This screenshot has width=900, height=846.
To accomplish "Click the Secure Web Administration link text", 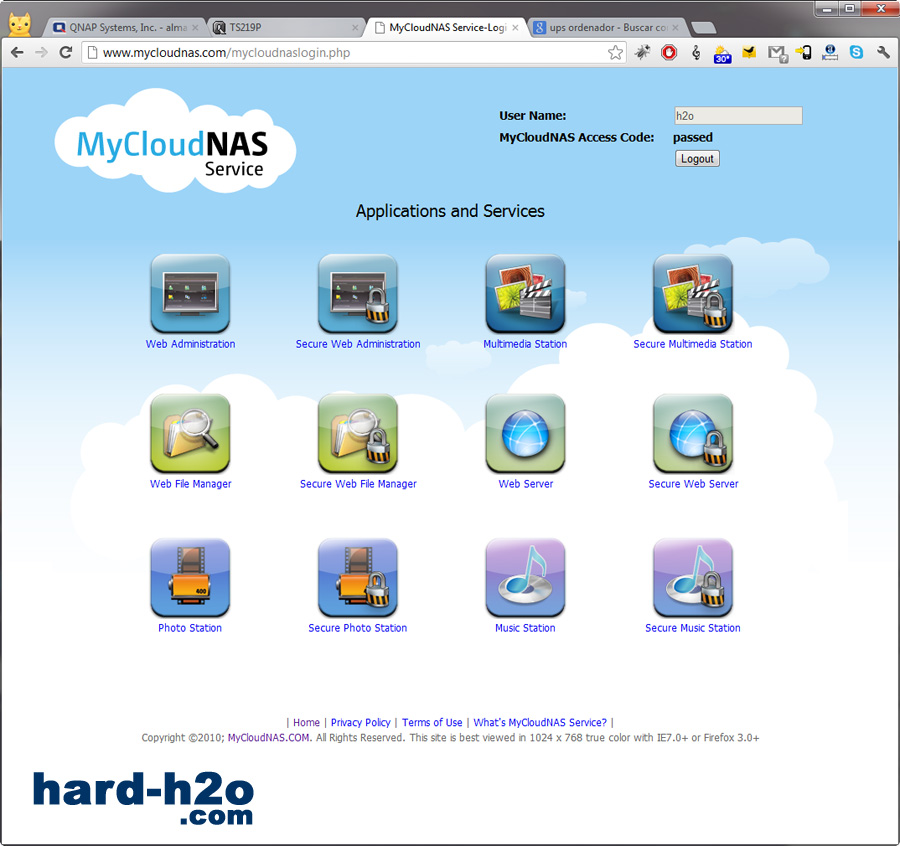I will pyautogui.click(x=358, y=344).
